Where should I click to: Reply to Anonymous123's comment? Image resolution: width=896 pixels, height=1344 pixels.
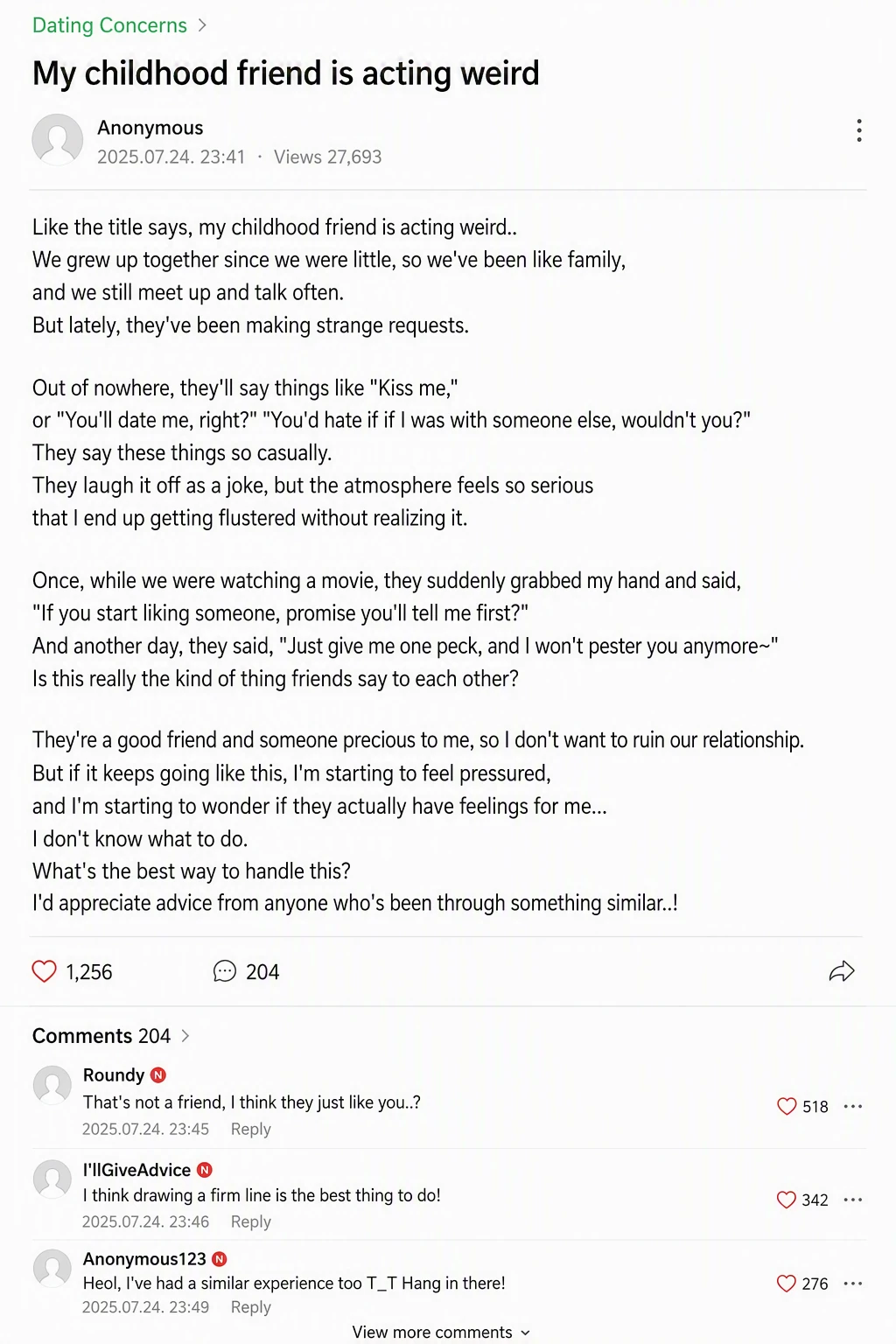pos(251,1306)
